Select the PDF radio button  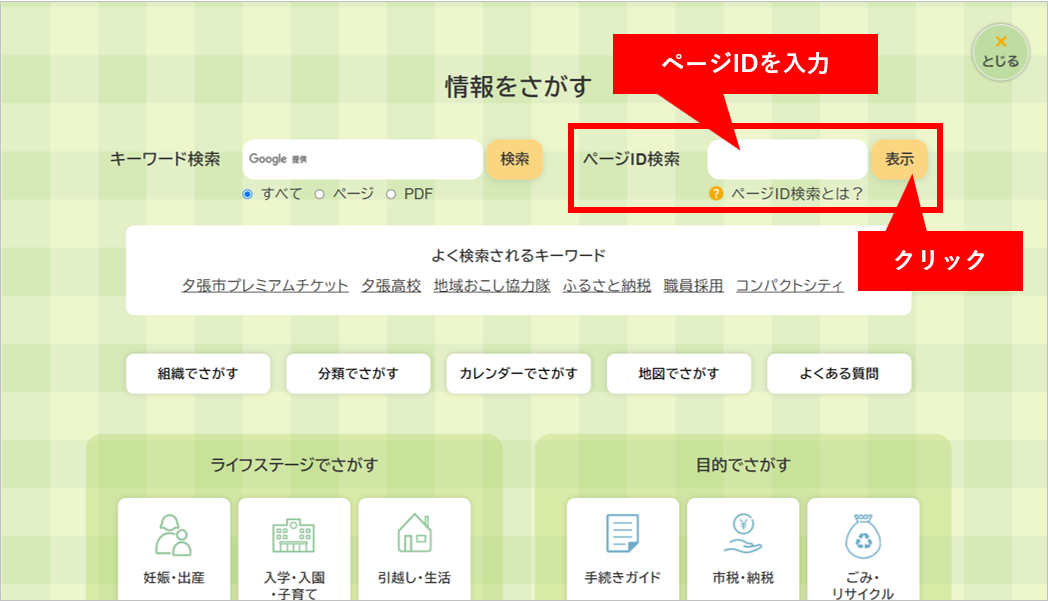391,194
